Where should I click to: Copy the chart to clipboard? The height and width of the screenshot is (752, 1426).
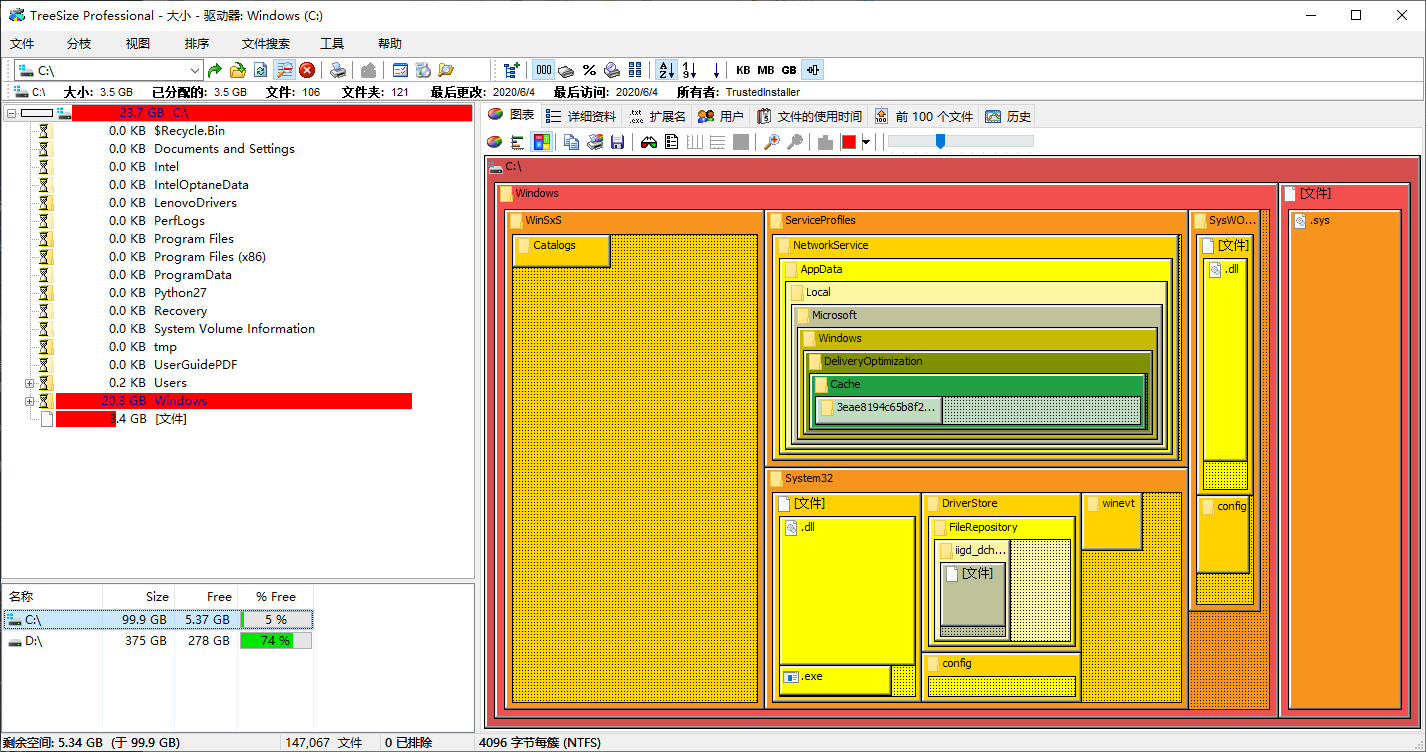click(x=572, y=142)
